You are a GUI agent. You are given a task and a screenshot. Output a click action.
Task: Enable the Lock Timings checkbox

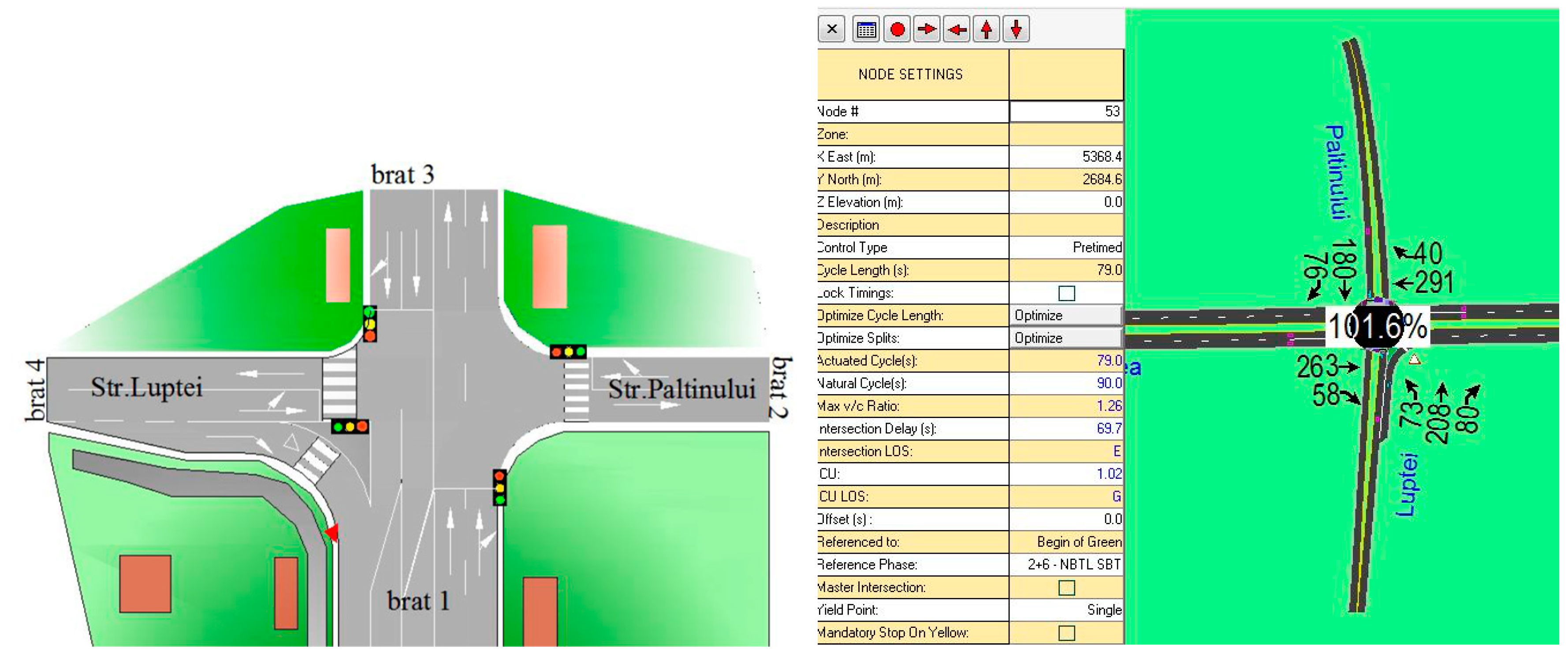(x=1066, y=293)
